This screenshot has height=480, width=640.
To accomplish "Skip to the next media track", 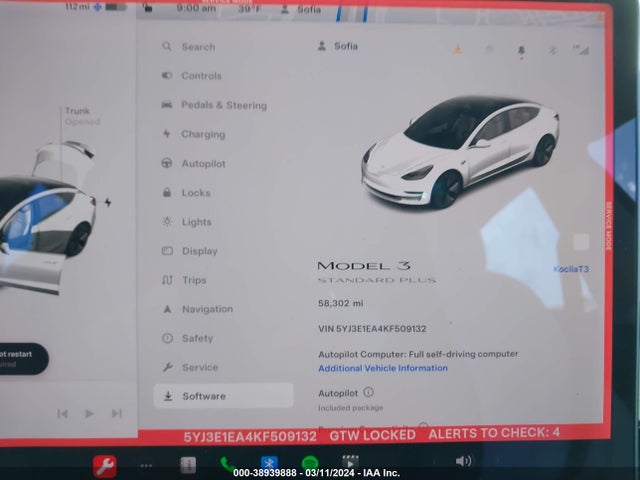I will click(x=117, y=413).
